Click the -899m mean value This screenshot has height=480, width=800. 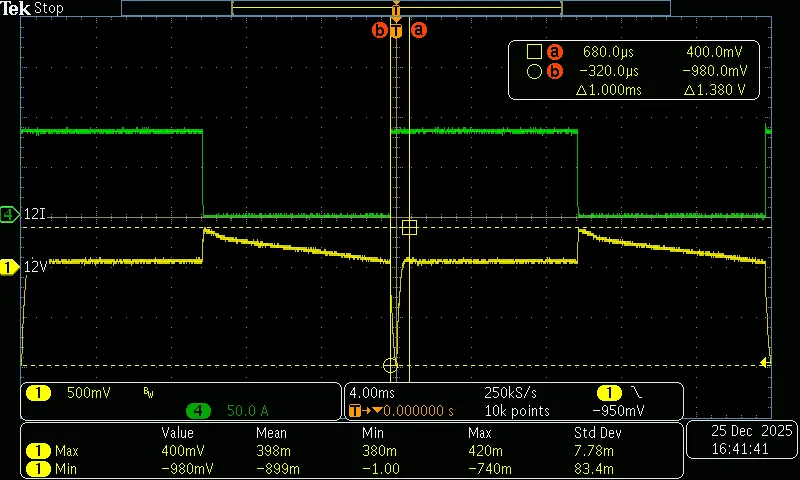(274, 468)
